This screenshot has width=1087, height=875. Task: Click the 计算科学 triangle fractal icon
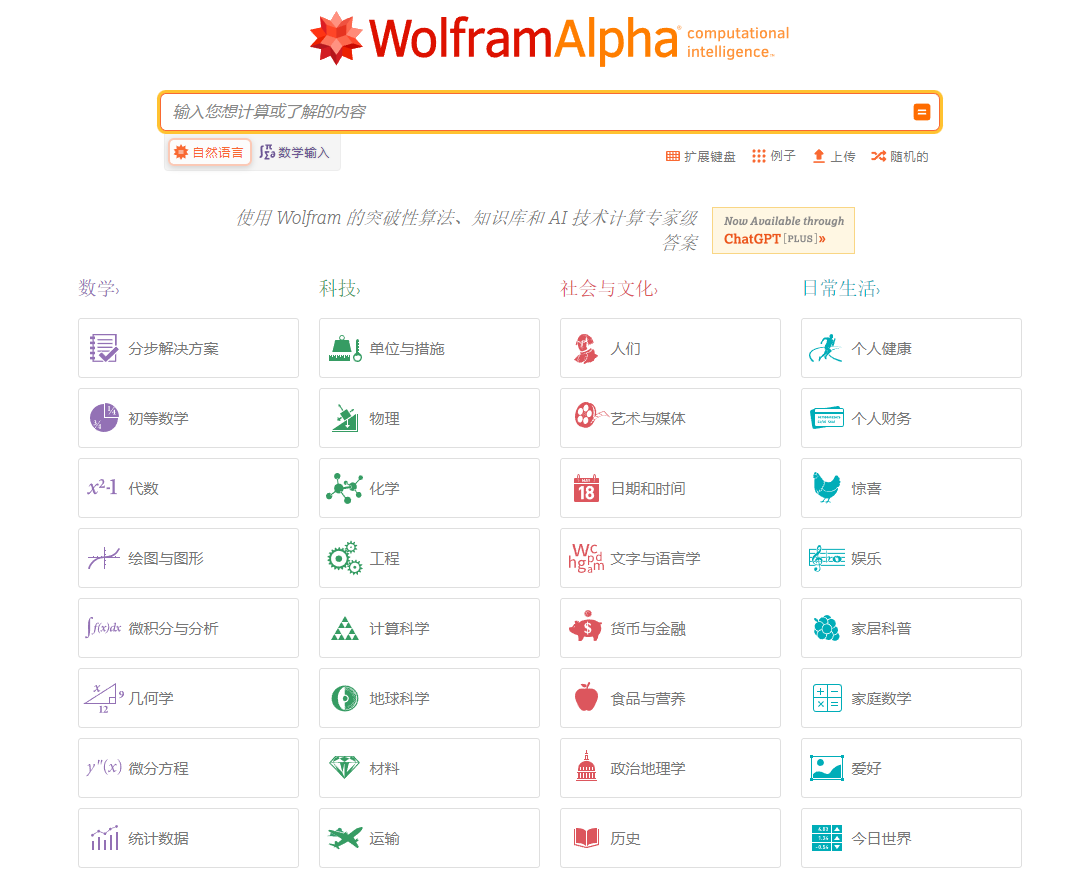(x=345, y=628)
